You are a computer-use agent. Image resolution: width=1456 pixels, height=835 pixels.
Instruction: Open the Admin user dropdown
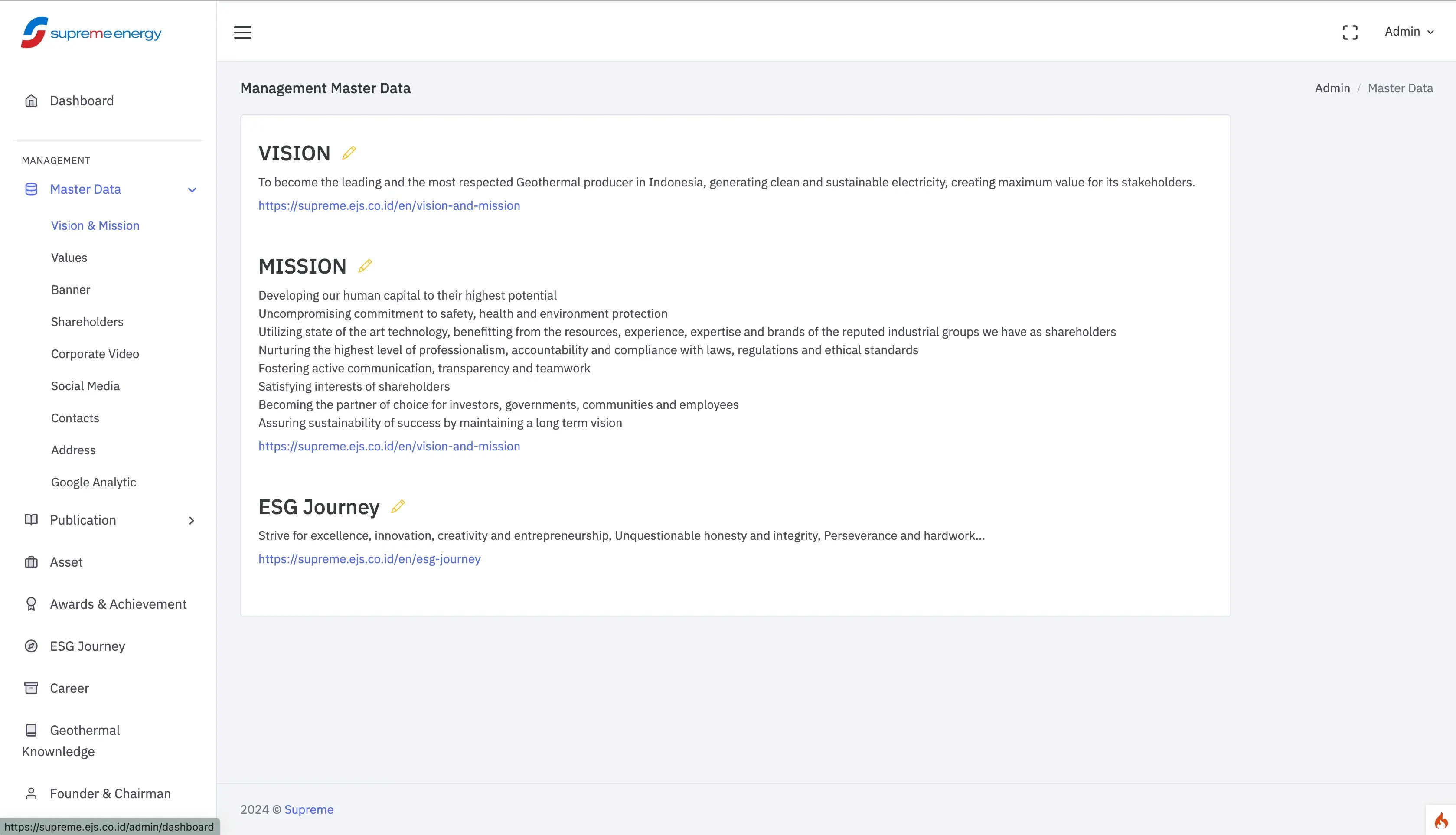point(1409,32)
